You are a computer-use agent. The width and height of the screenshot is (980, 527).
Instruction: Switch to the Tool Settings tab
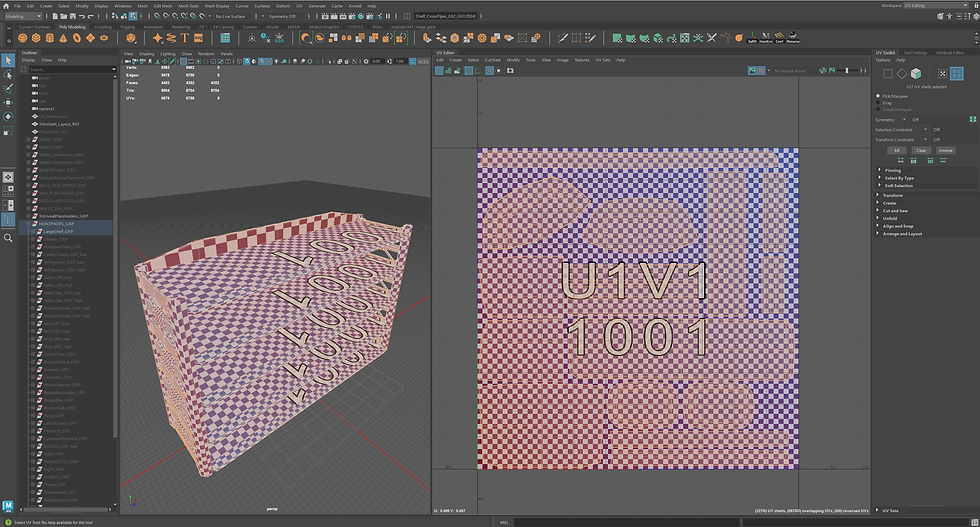point(916,53)
